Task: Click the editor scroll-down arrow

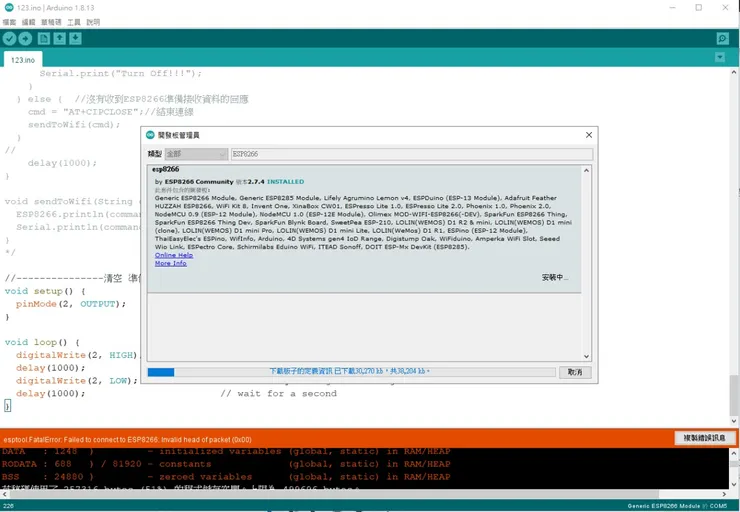Action: tap(734, 421)
